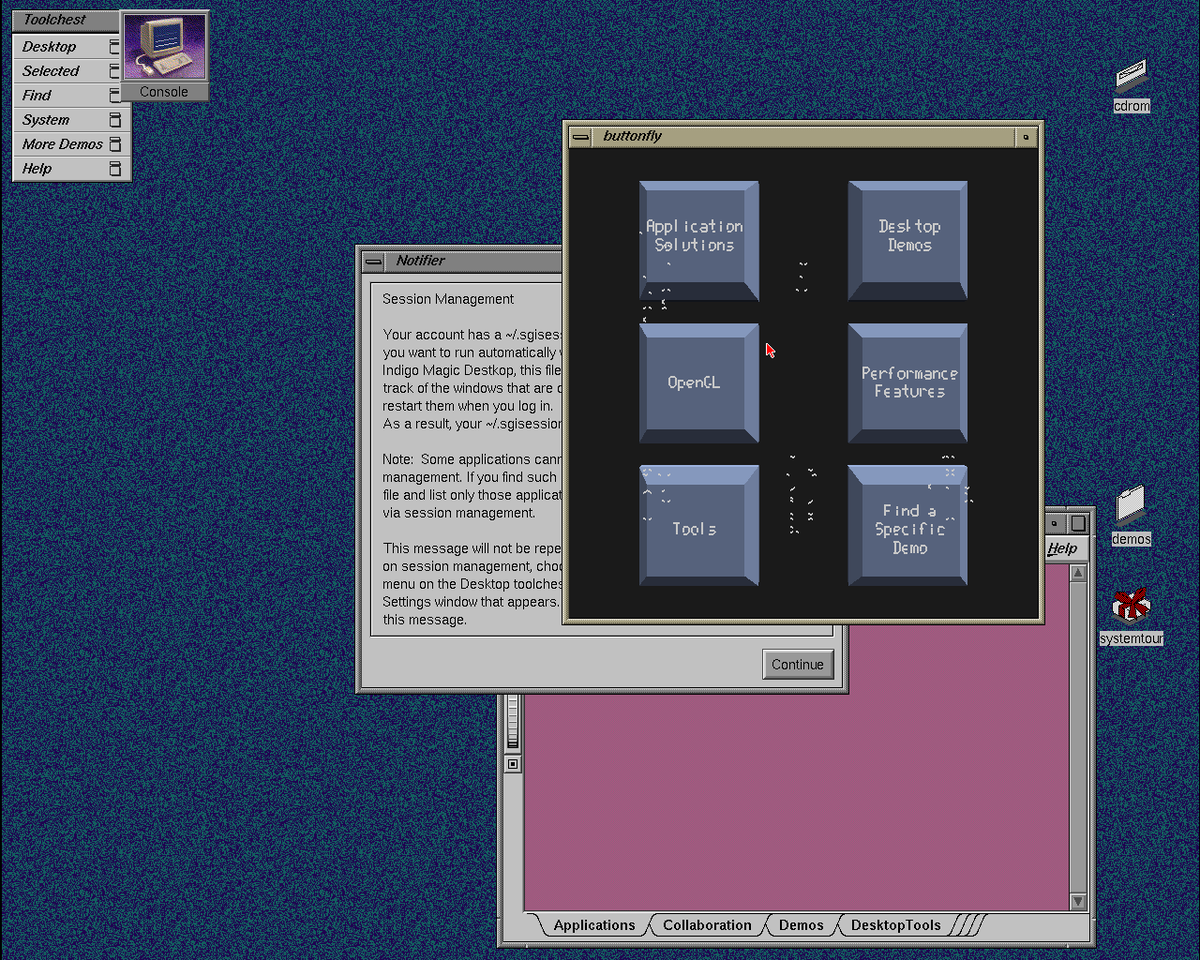This screenshot has height=960, width=1200.
Task: Open the Notifier window menu button
Action: (373, 261)
